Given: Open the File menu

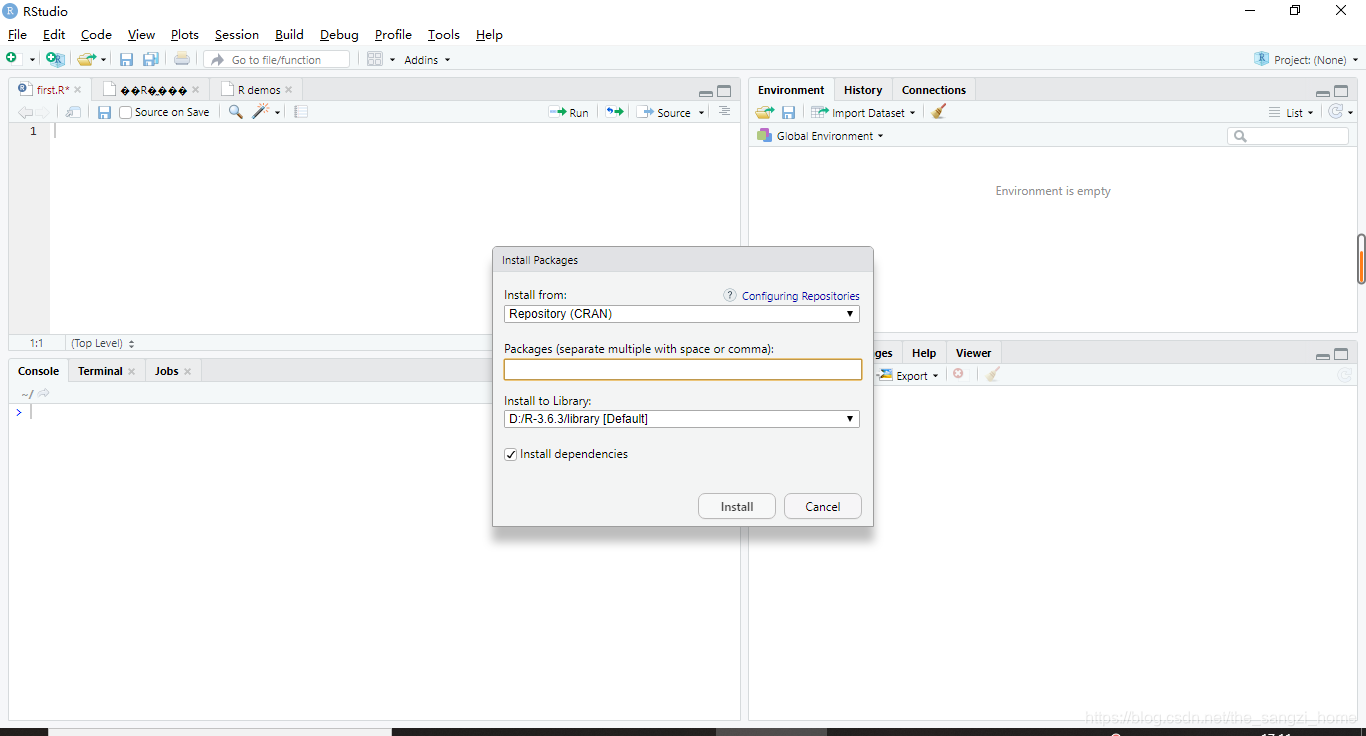Looking at the screenshot, I should click(x=17, y=34).
